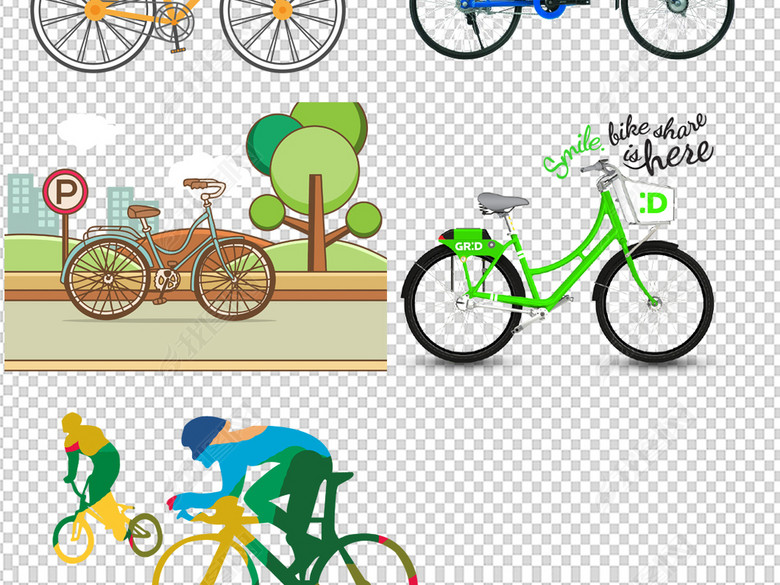This screenshot has height=585, width=780.
Task: Click the front wheel of green bike
Action: point(654,301)
